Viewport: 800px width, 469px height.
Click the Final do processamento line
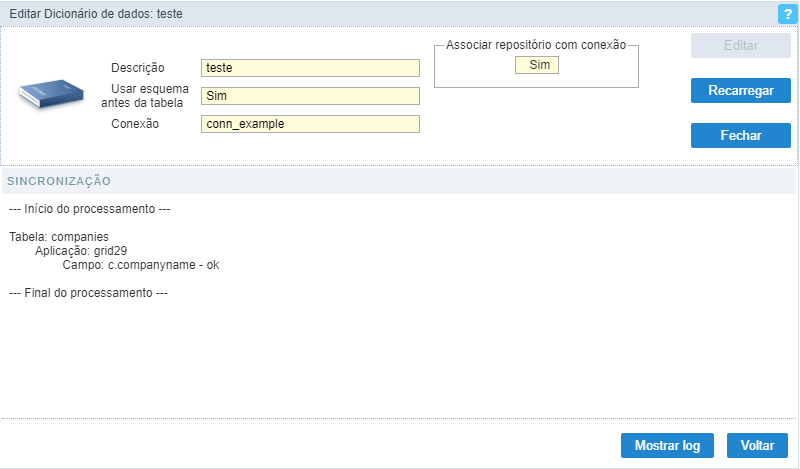point(88,293)
